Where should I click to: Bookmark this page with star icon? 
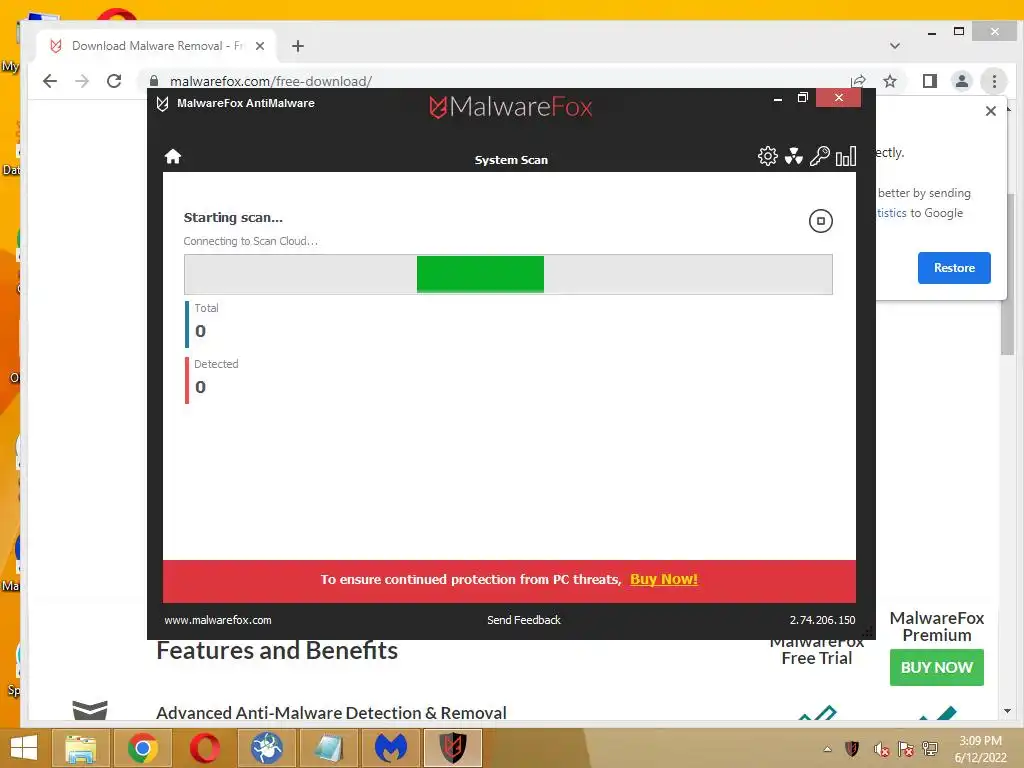pos(889,81)
